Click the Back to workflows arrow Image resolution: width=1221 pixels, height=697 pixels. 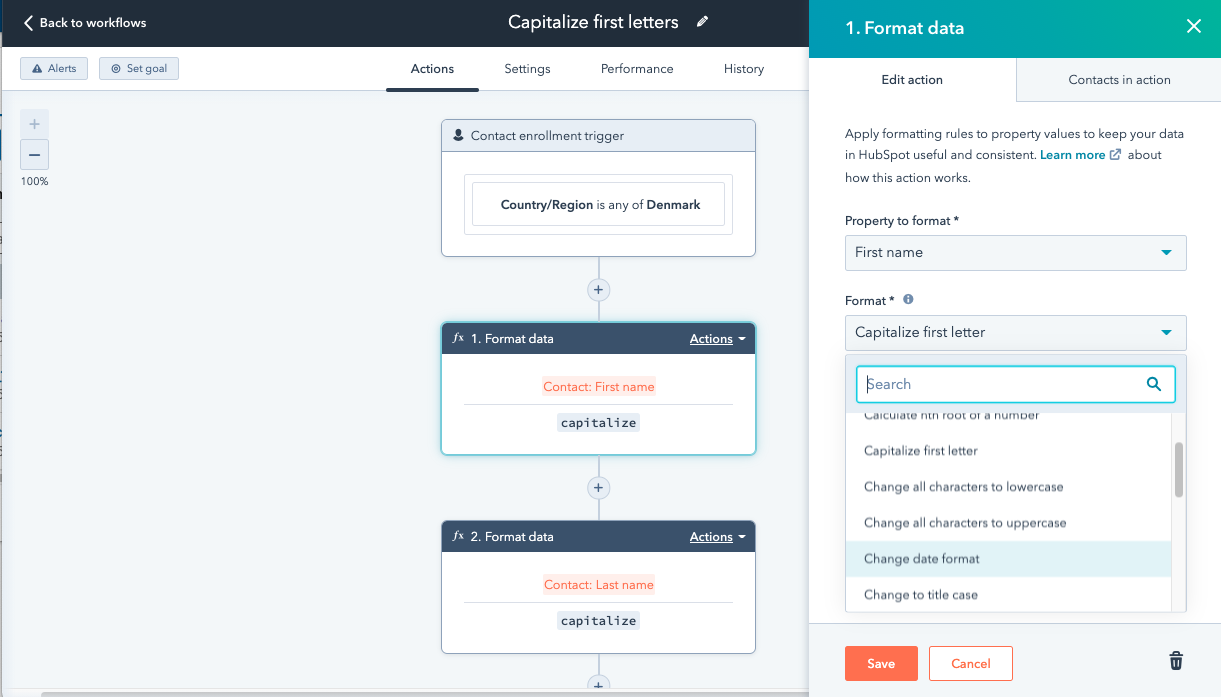tap(29, 22)
